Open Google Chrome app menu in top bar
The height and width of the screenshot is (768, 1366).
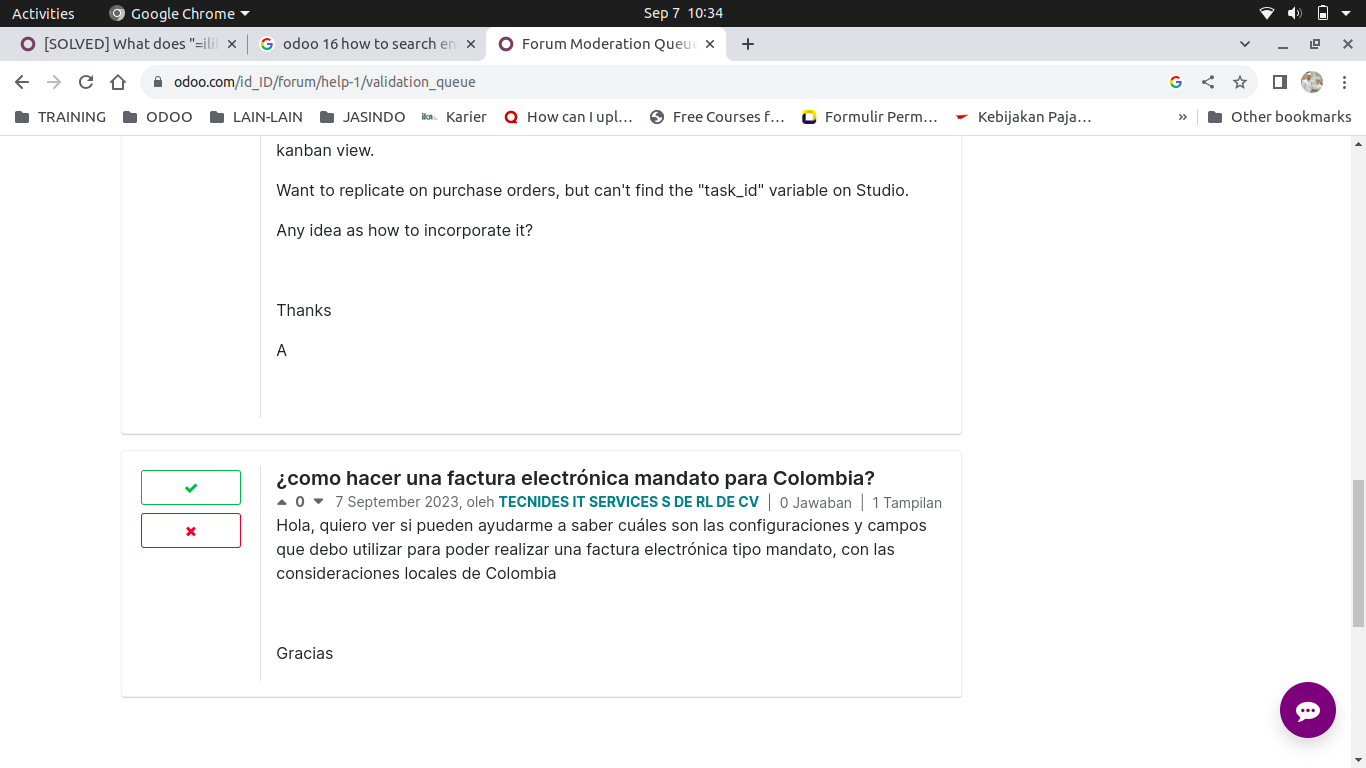[180, 13]
